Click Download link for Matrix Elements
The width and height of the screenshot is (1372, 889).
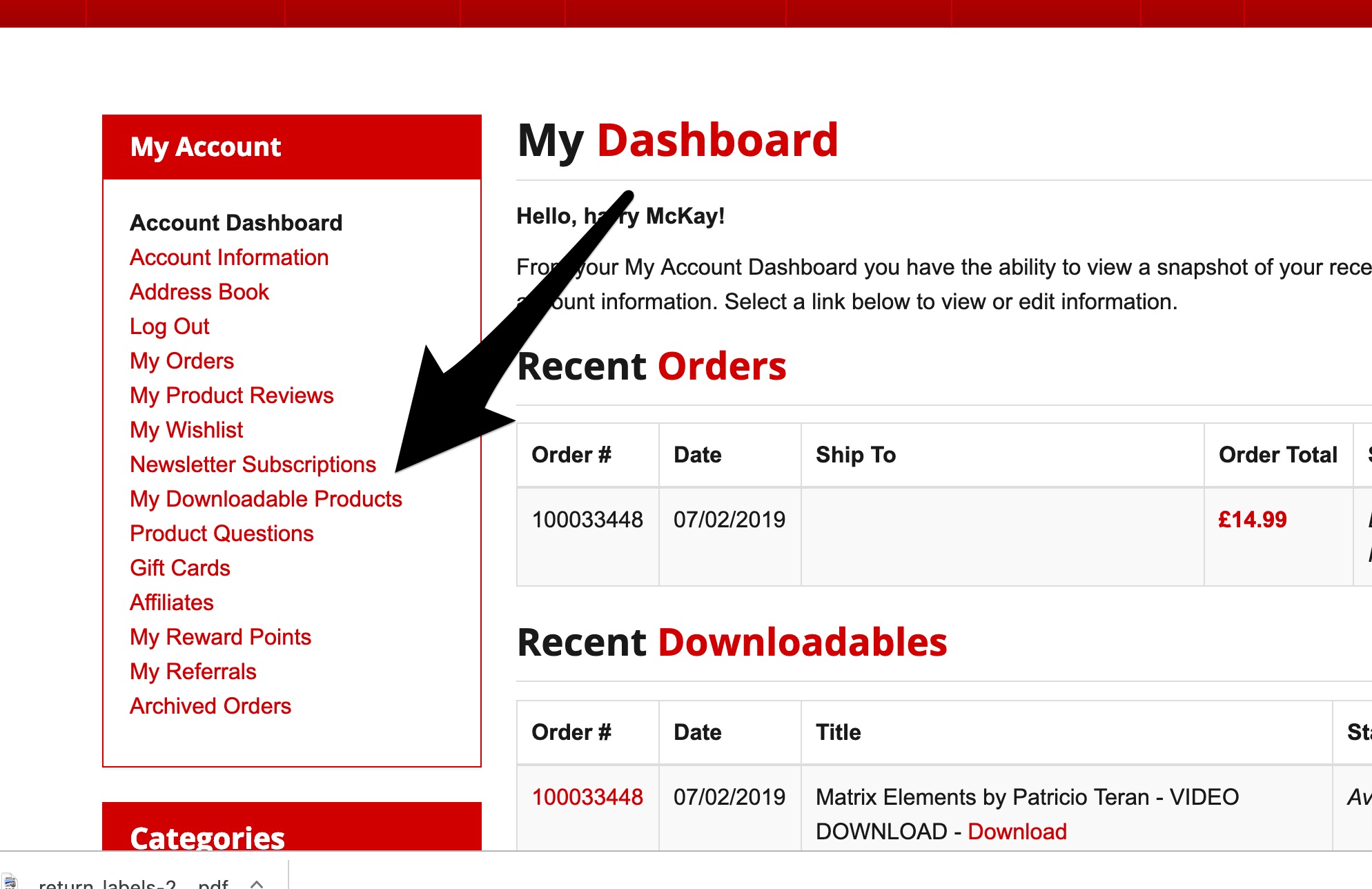click(1017, 832)
